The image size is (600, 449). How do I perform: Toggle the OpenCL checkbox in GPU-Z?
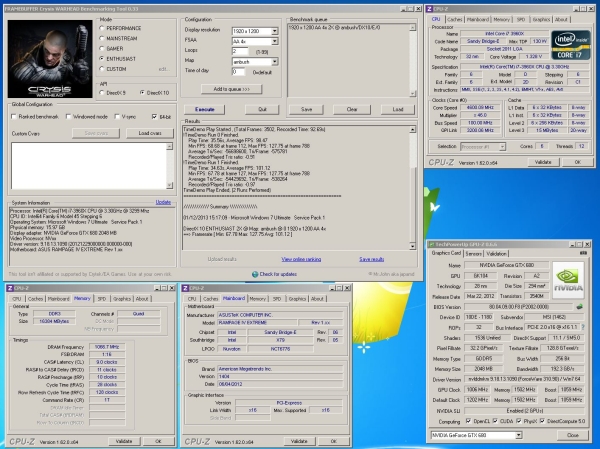tap(468, 421)
